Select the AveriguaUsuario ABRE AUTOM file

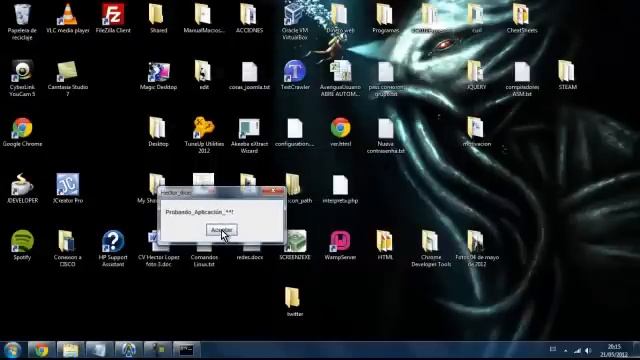[x=340, y=78]
